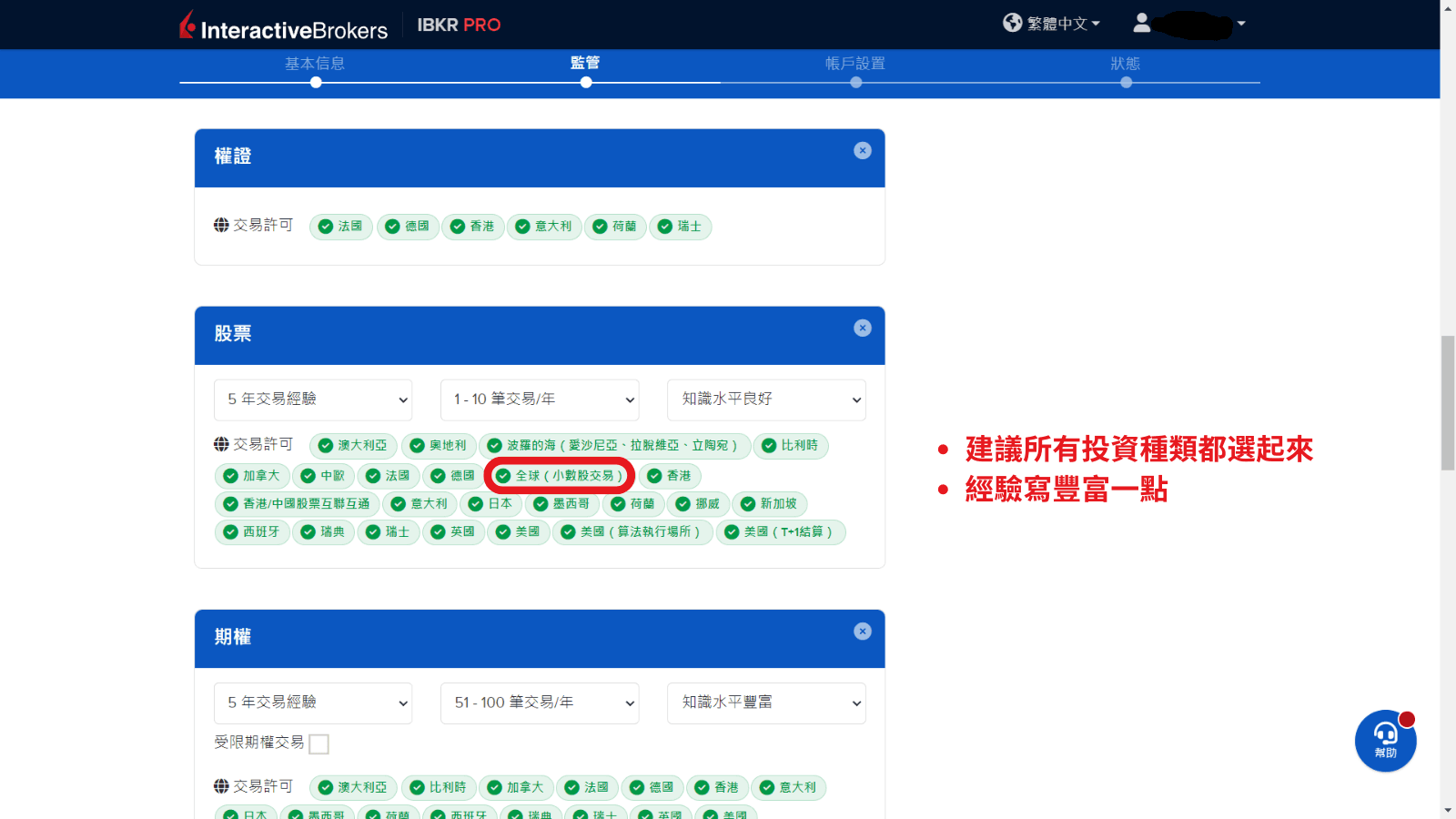The height and width of the screenshot is (819, 1456).
Task: Dismiss the 權證 panel via its X icon
Action: (862, 150)
